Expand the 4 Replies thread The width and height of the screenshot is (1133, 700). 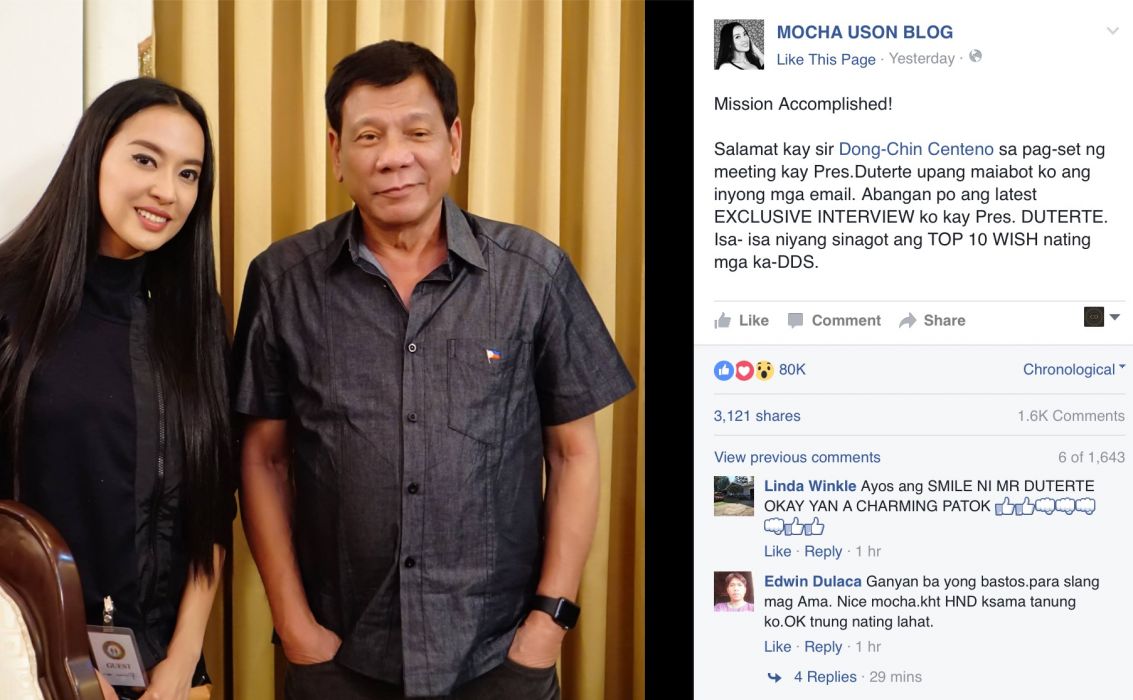pos(825,678)
